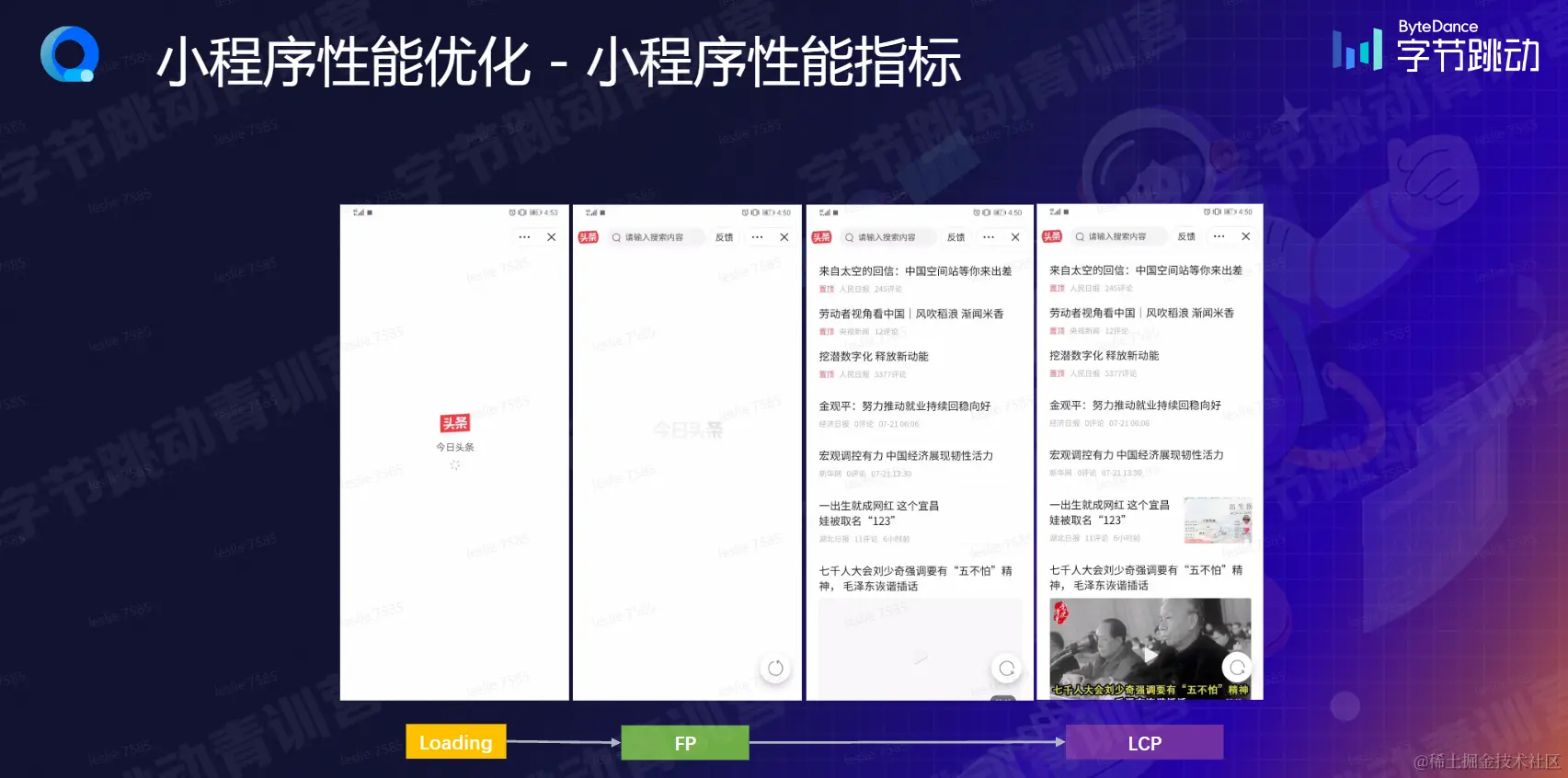Click the search box on the fourth phone screen
1568x778 pixels.
tap(1118, 236)
